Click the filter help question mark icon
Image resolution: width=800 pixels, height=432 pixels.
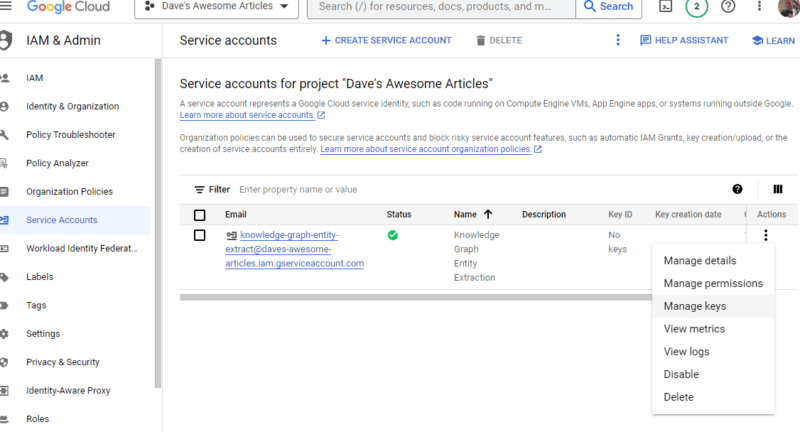tap(738, 189)
